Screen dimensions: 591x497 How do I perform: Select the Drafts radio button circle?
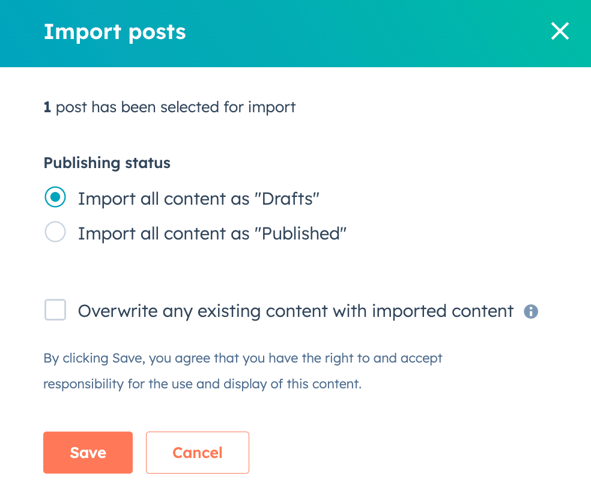(x=55, y=197)
